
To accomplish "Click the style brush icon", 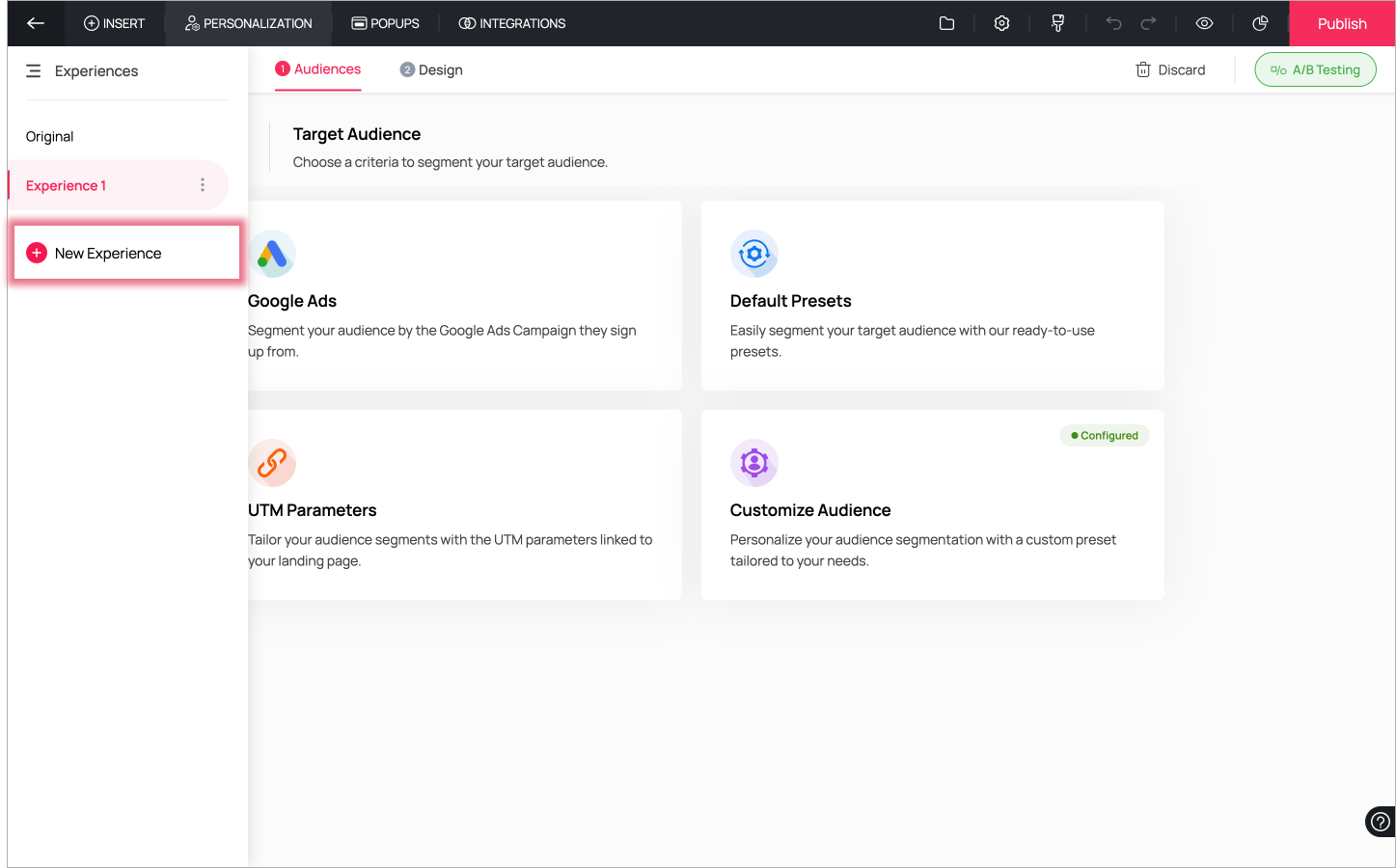I will tap(1057, 23).
